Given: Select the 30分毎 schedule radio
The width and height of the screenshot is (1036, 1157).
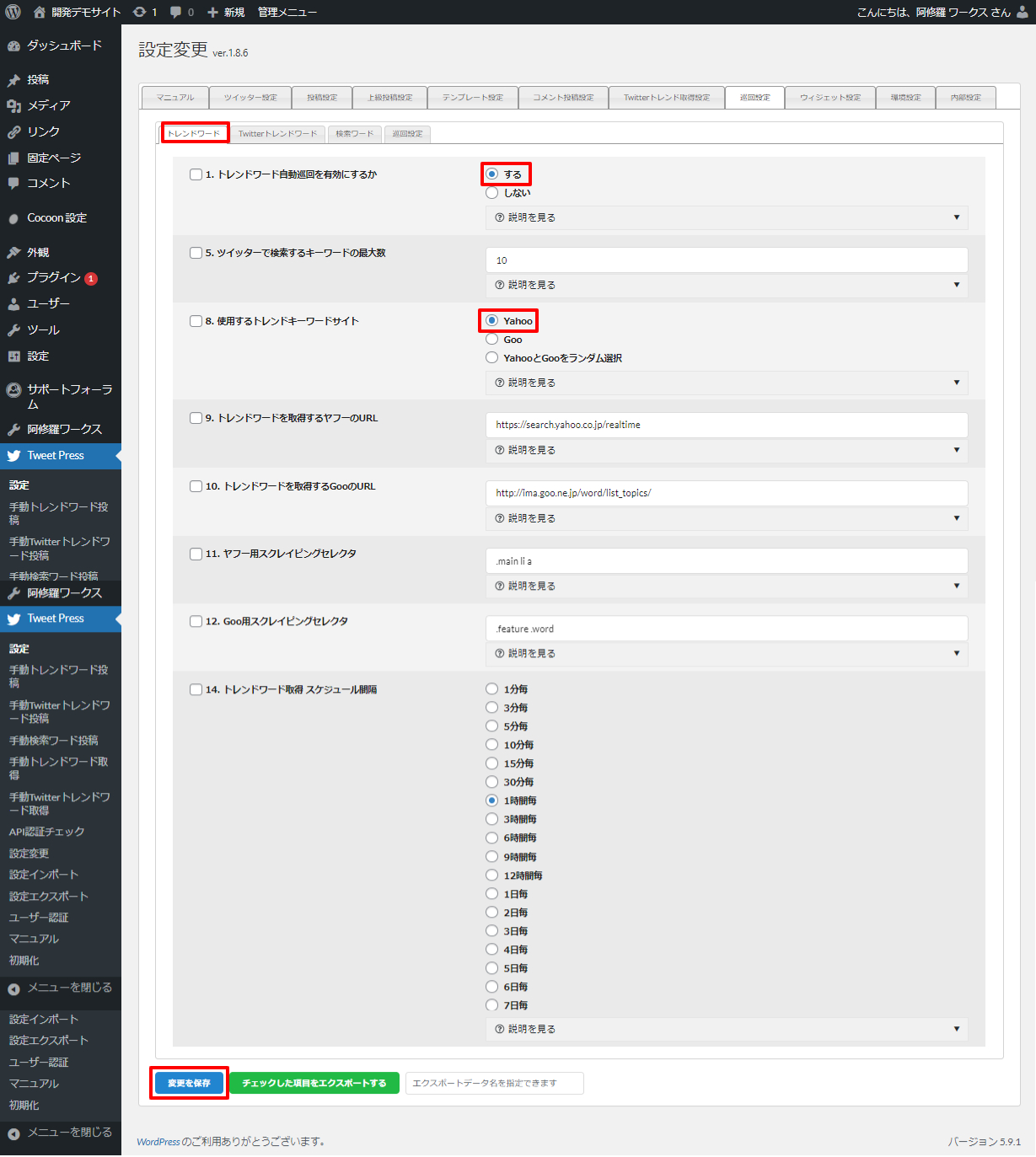Looking at the screenshot, I should pos(492,782).
